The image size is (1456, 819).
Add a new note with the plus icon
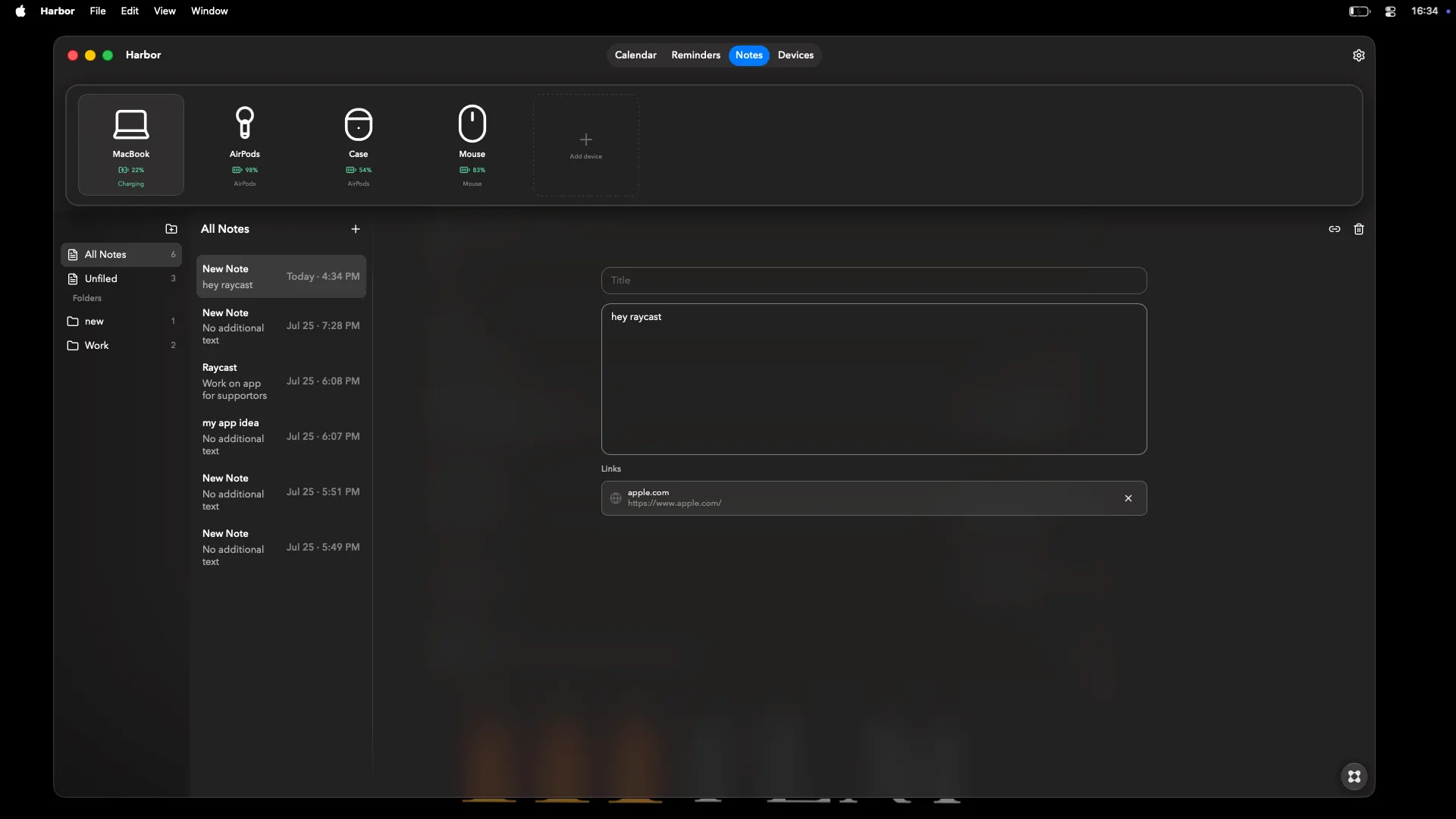(356, 229)
